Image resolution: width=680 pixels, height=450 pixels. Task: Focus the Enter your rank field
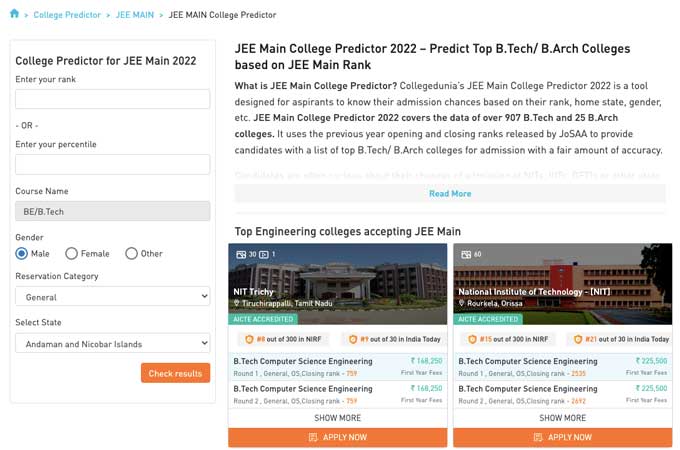(113, 99)
